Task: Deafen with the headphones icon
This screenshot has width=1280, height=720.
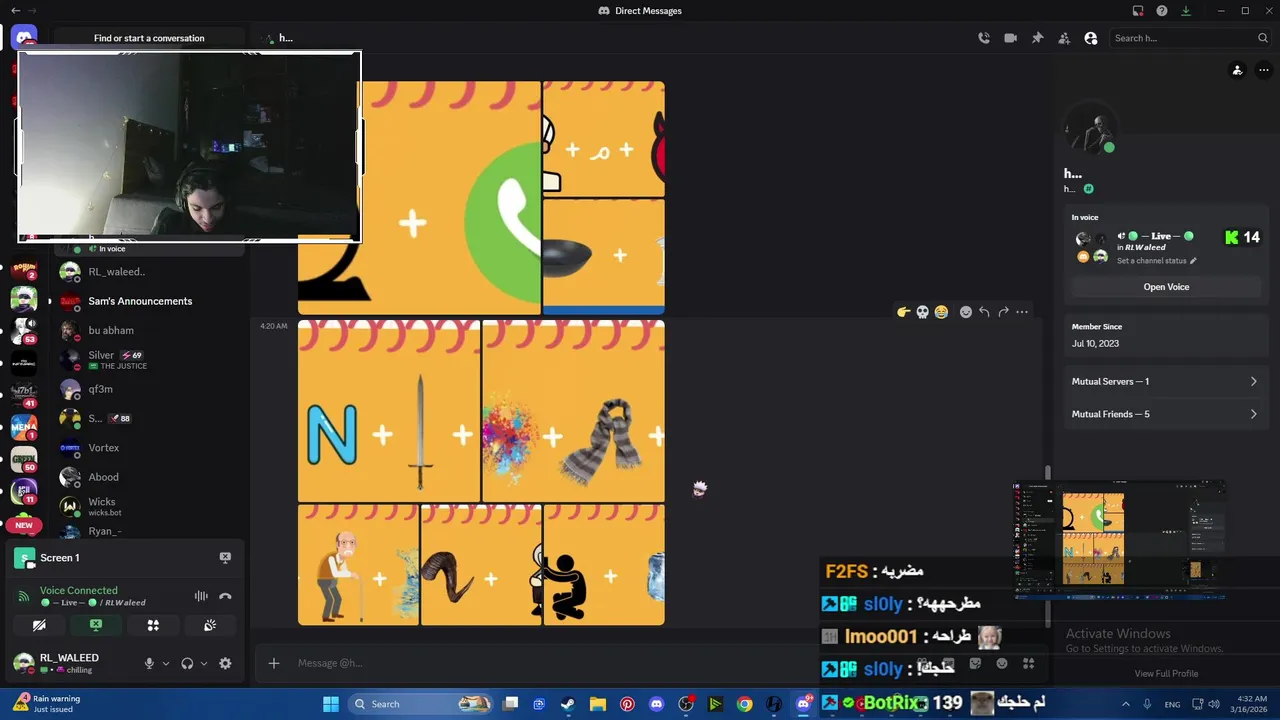Action: coord(187,663)
